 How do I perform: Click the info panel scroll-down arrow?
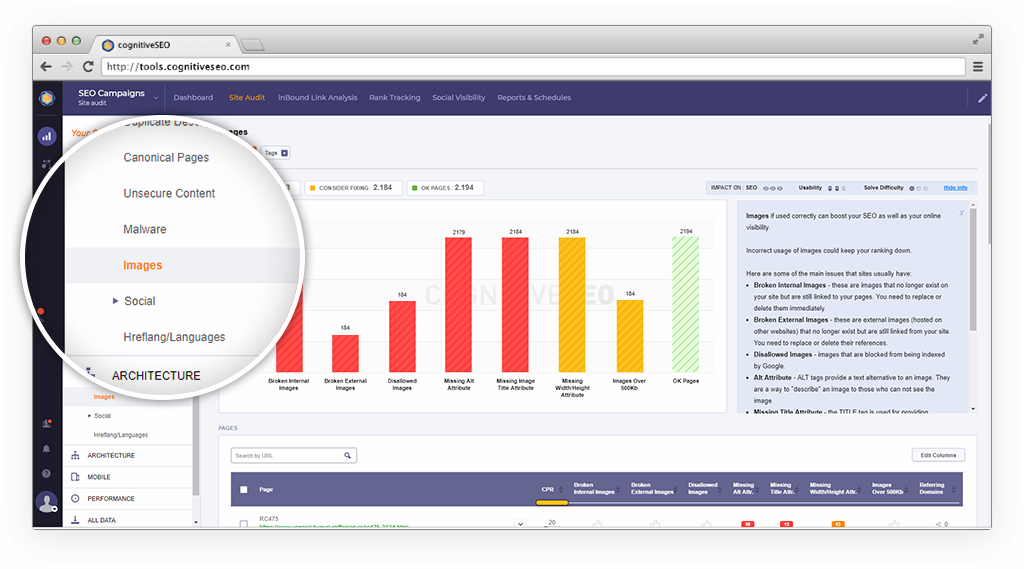(x=973, y=409)
